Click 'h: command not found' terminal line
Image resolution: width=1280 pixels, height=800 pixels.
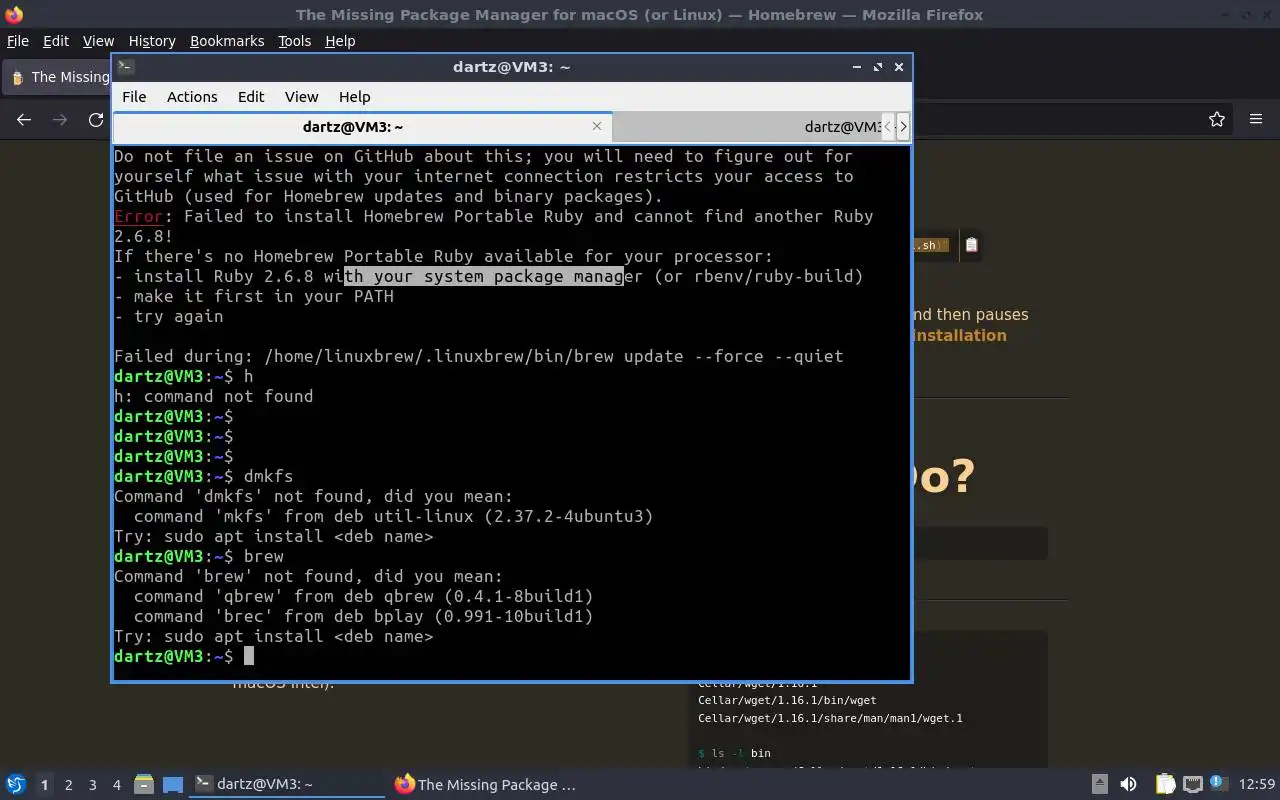point(214,396)
